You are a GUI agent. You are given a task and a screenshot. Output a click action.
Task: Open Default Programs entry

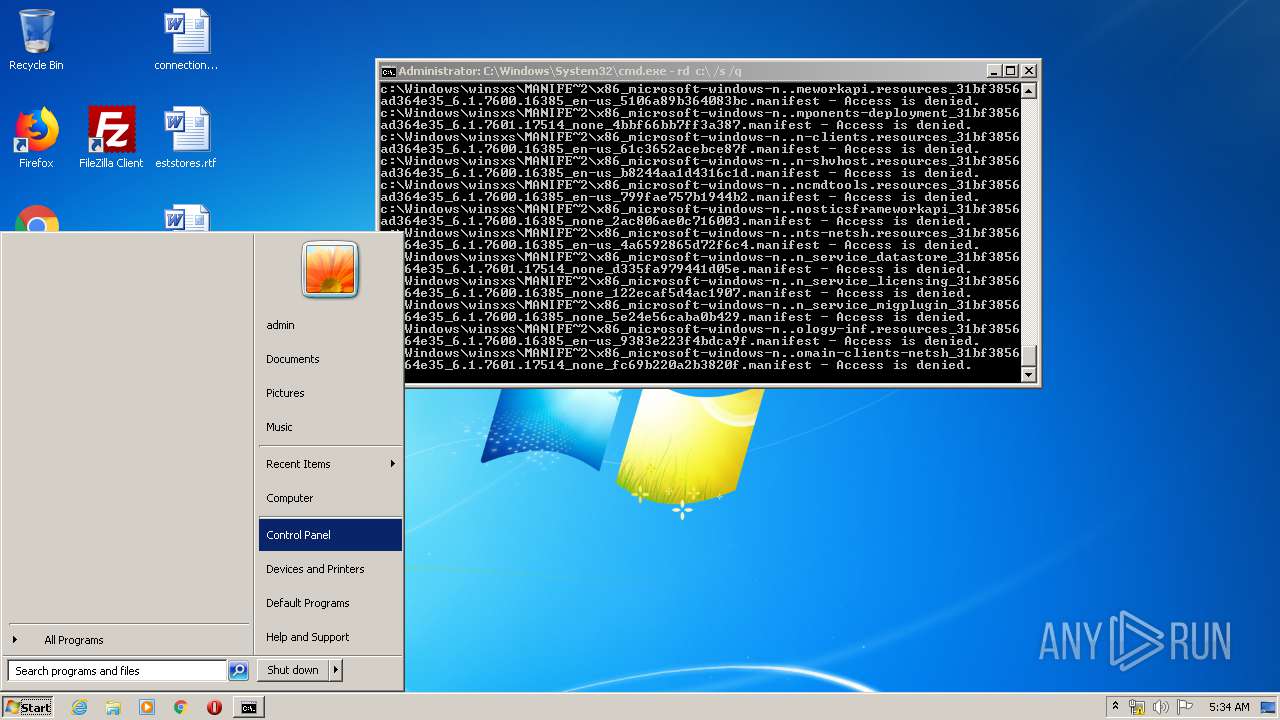pos(330,603)
